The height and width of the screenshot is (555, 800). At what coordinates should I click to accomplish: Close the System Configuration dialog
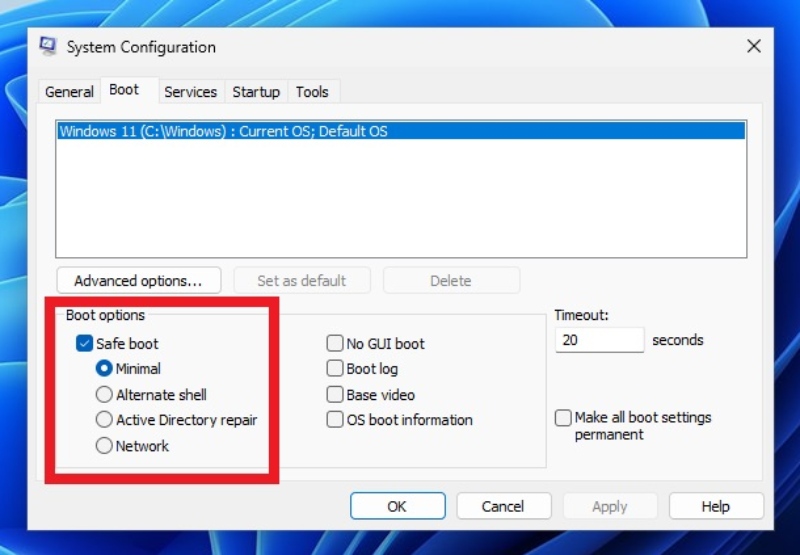[x=754, y=46]
